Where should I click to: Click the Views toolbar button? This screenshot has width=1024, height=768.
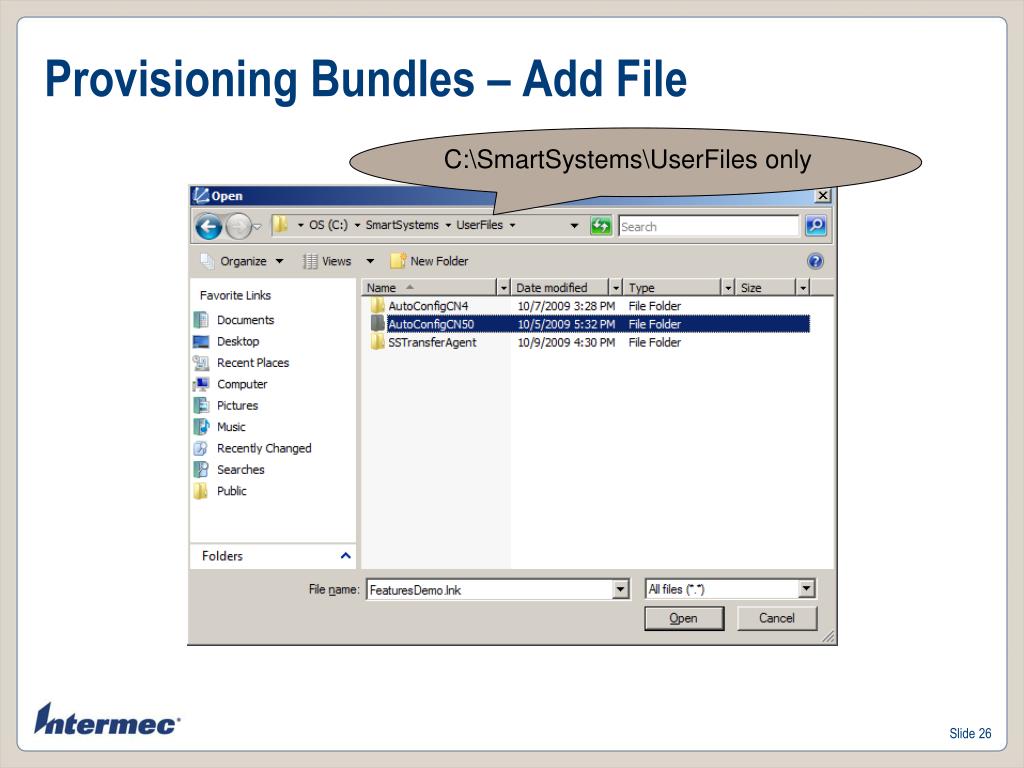pos(327,261)
